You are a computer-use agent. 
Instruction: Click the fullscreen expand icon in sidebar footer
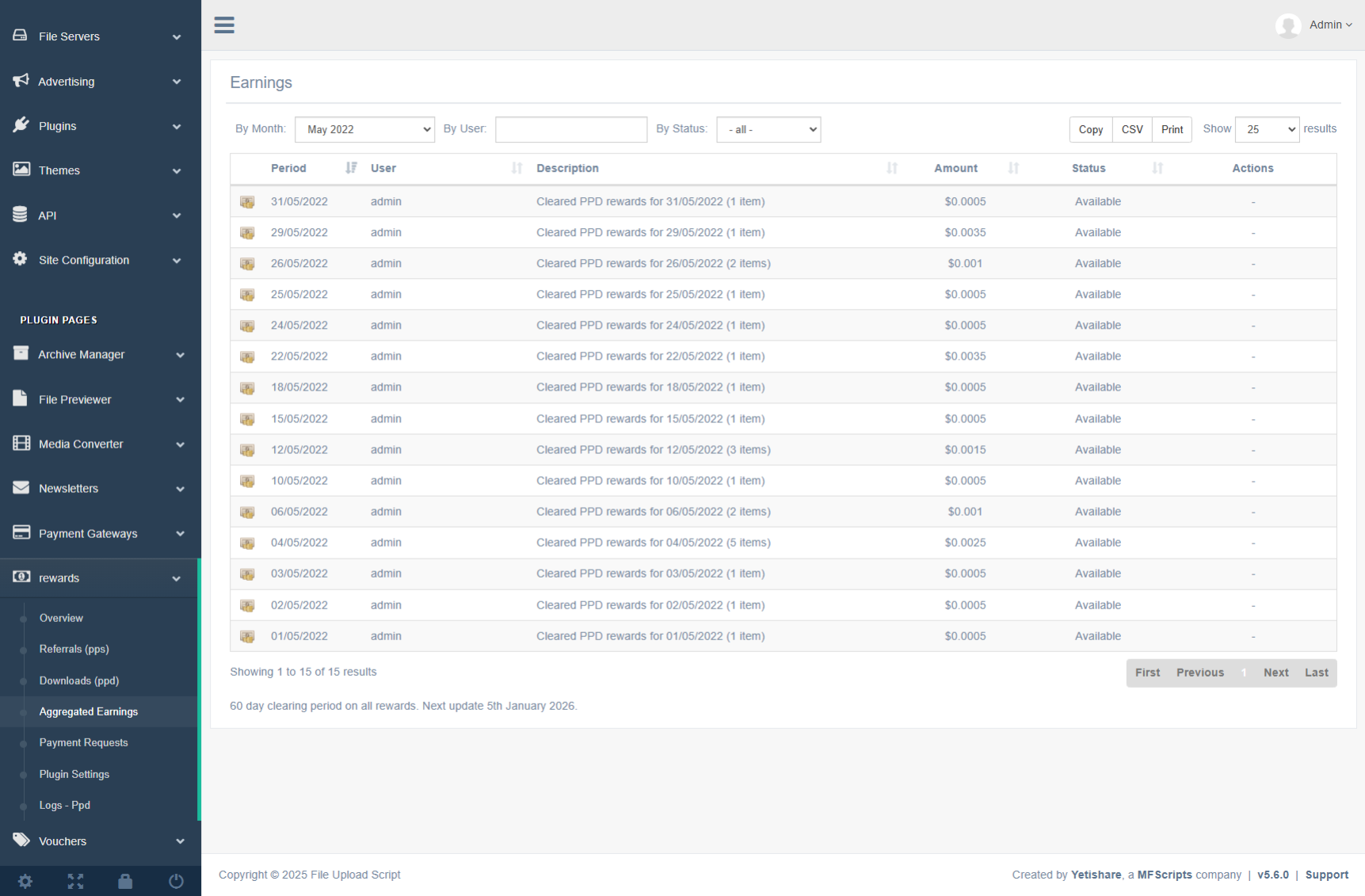(x=75, y=881)
